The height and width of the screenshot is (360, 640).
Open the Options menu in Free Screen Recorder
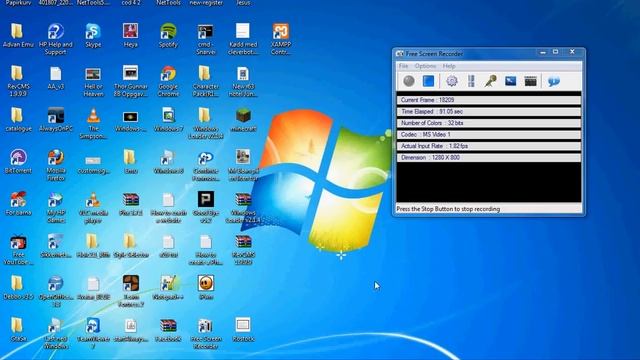pyautogui.click(x=425, y=66)
